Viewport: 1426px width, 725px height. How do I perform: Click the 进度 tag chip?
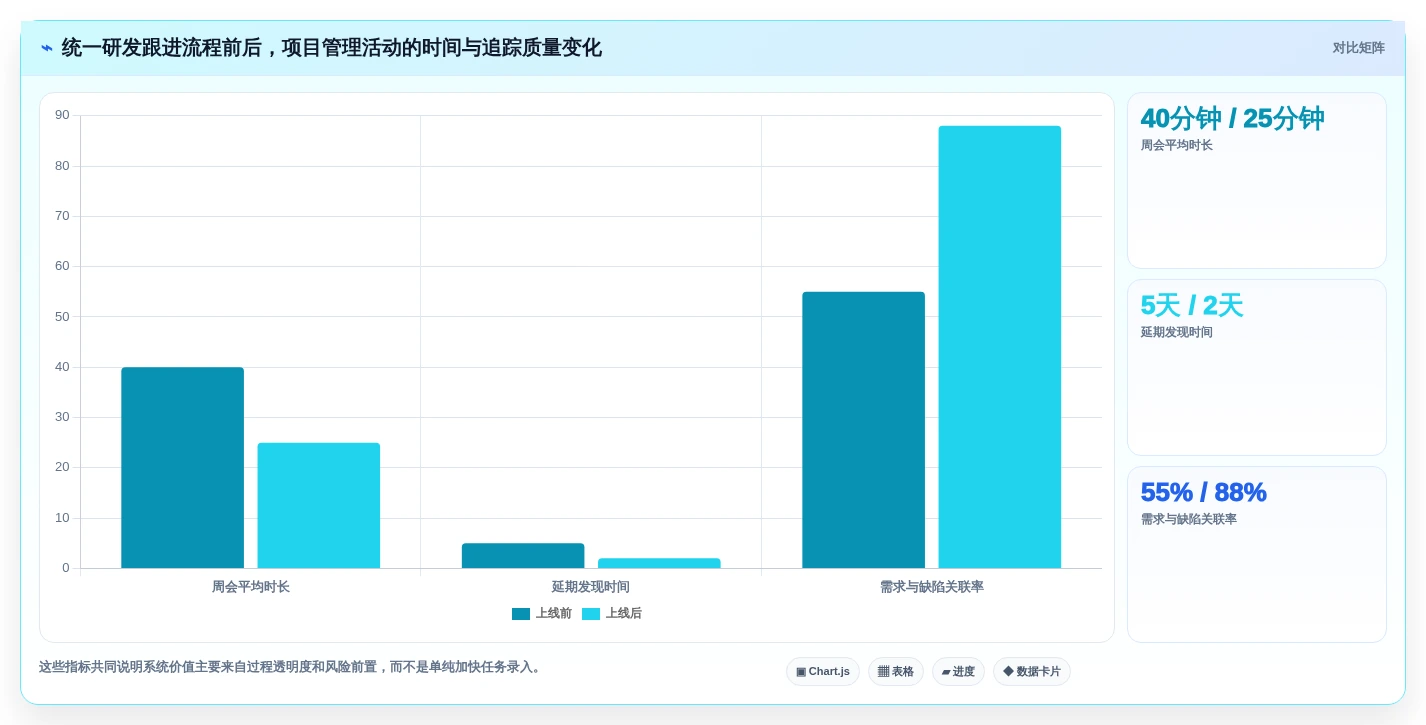[958, 672]
